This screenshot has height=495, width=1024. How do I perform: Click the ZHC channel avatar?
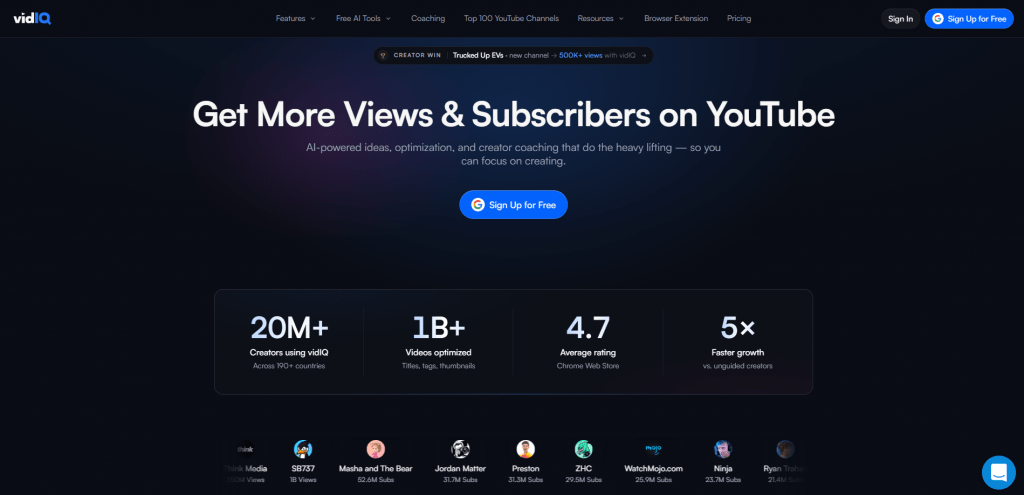584,449
